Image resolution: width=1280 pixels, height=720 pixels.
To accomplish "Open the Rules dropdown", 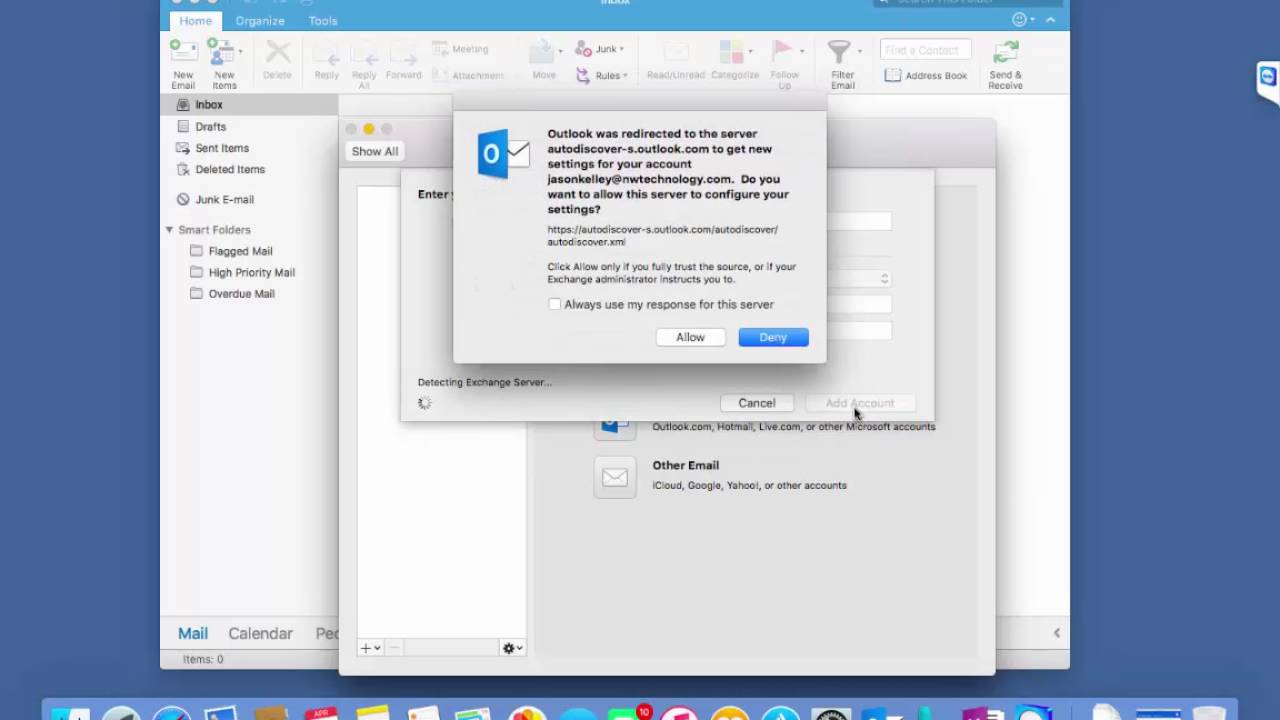I will (x=602, y=75).
